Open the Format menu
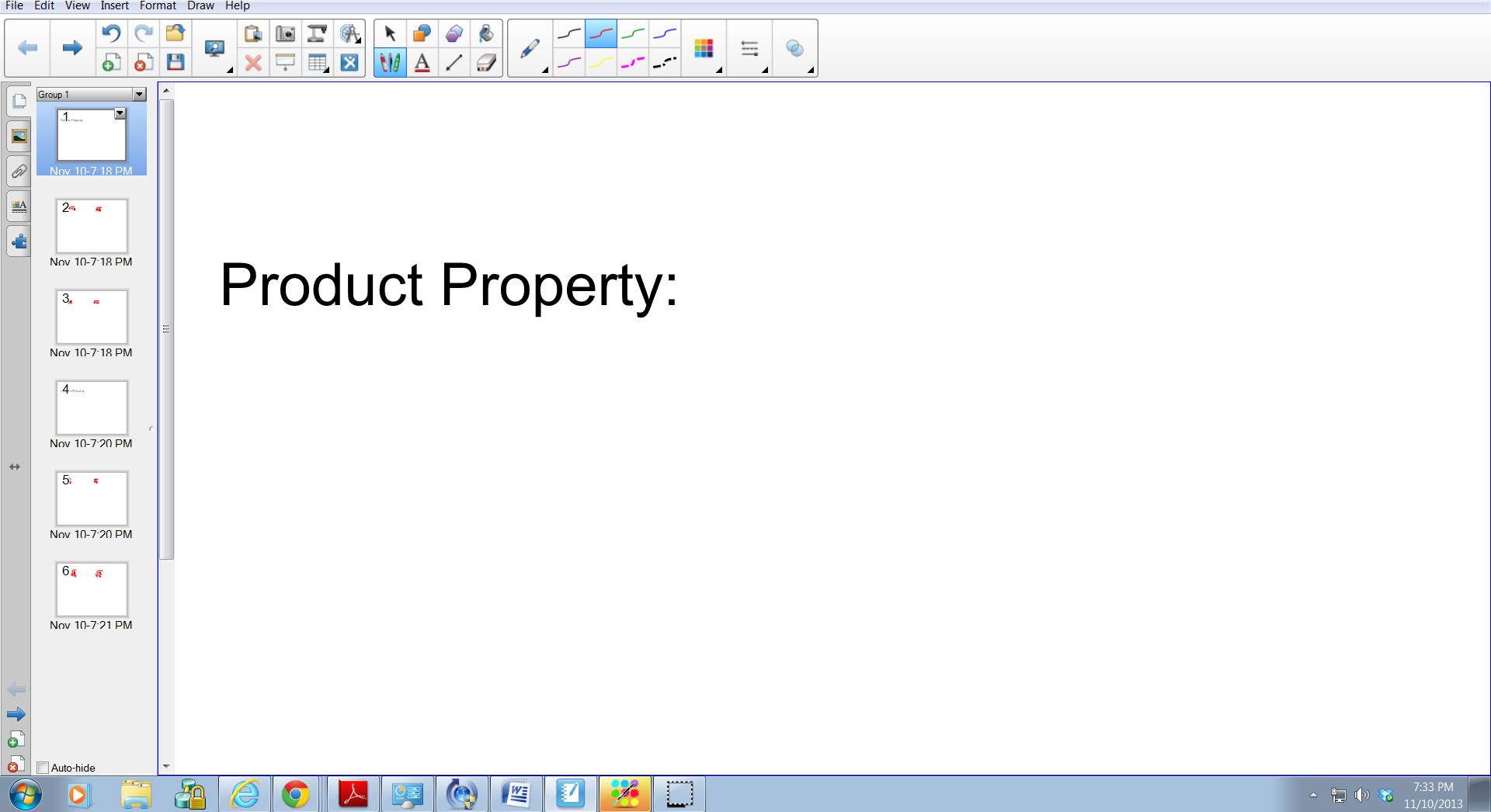This screenshot has width=1491, height=812. point(158,5)
